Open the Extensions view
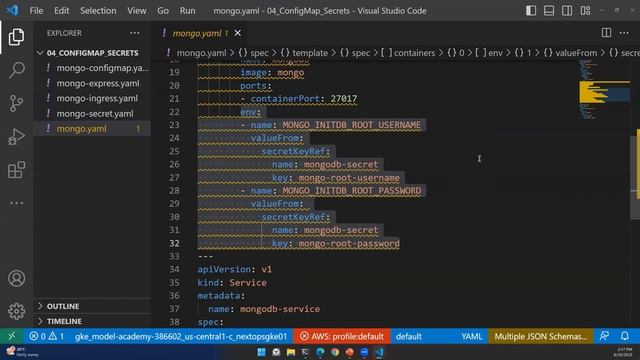Screen dimensions: 640x360 coord(16,170)
